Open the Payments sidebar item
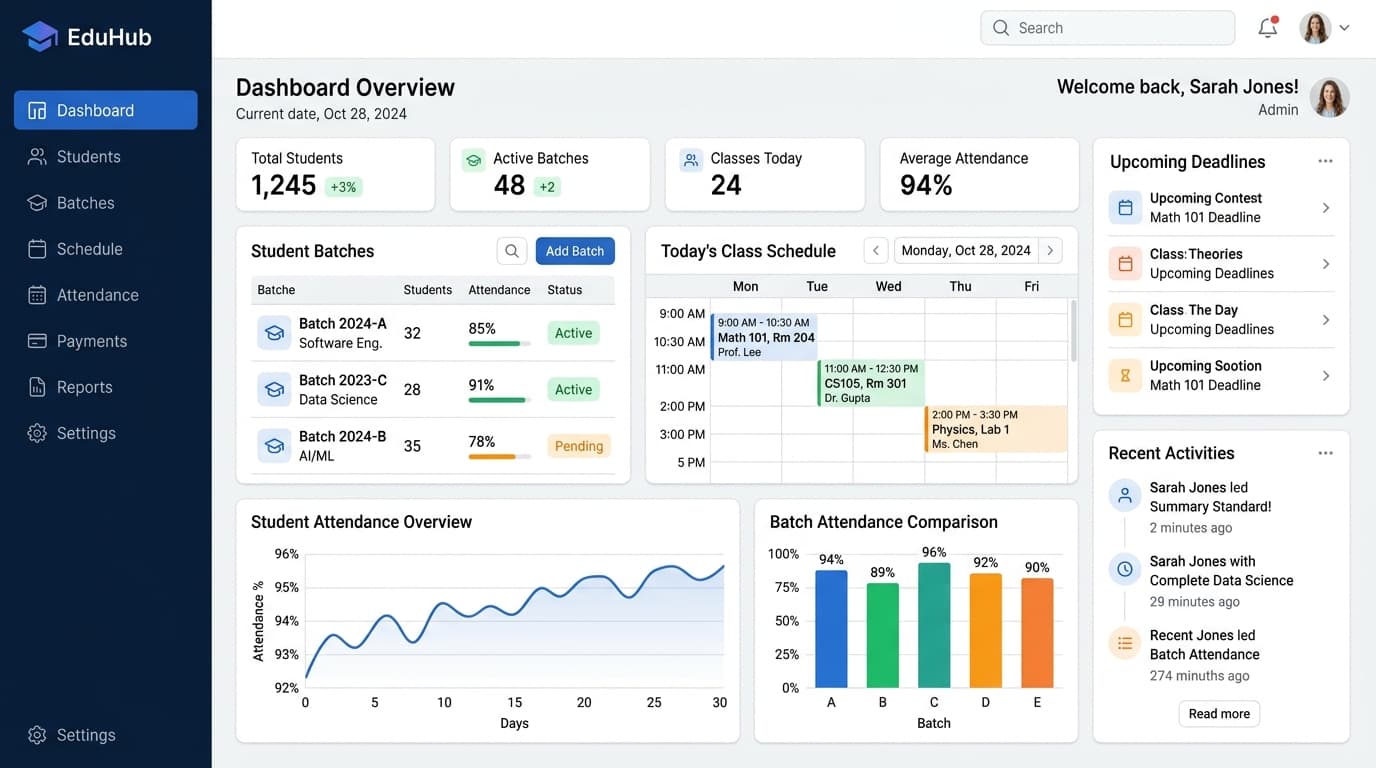This screenshot has width=1376, height=768. coord(105,341)
